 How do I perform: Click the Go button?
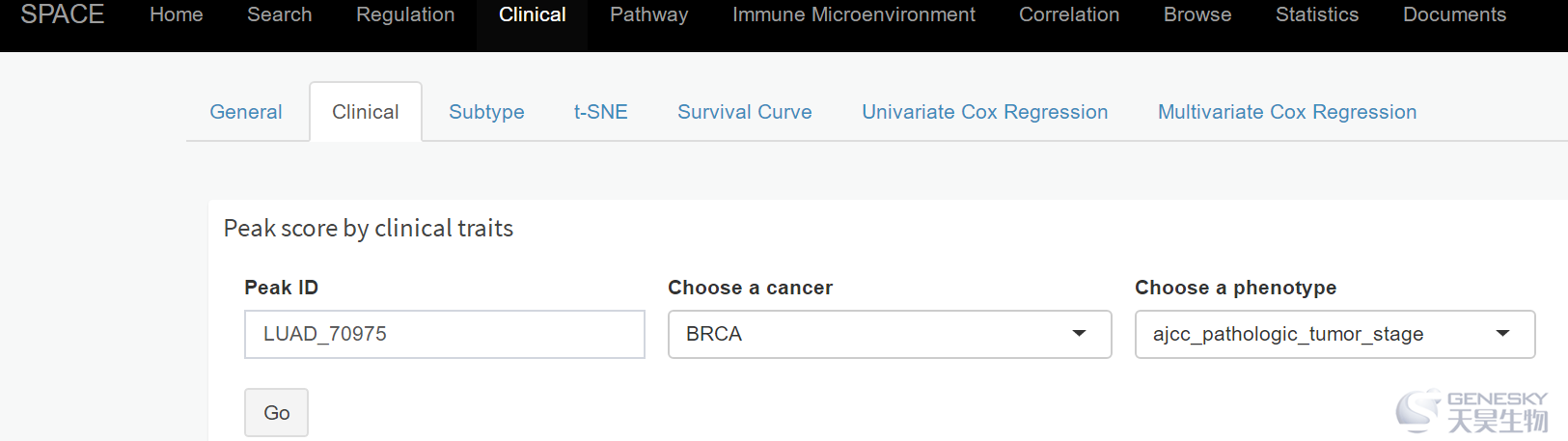tap(276, 413)
